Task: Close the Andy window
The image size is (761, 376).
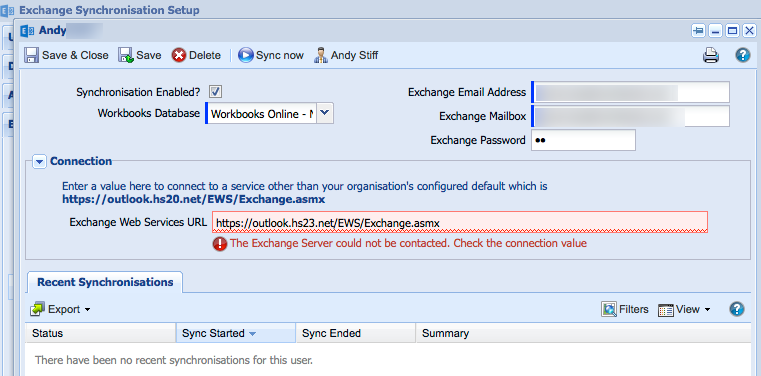Action: (749, 31)
